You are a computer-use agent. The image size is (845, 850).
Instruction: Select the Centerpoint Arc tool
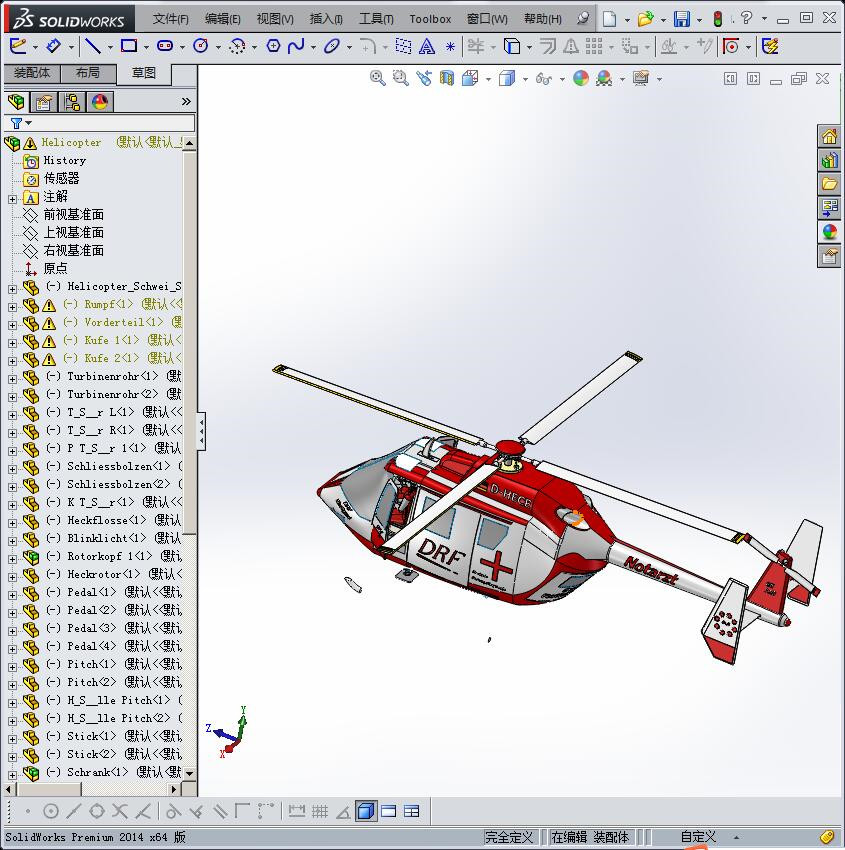click(x=237, y=47)
